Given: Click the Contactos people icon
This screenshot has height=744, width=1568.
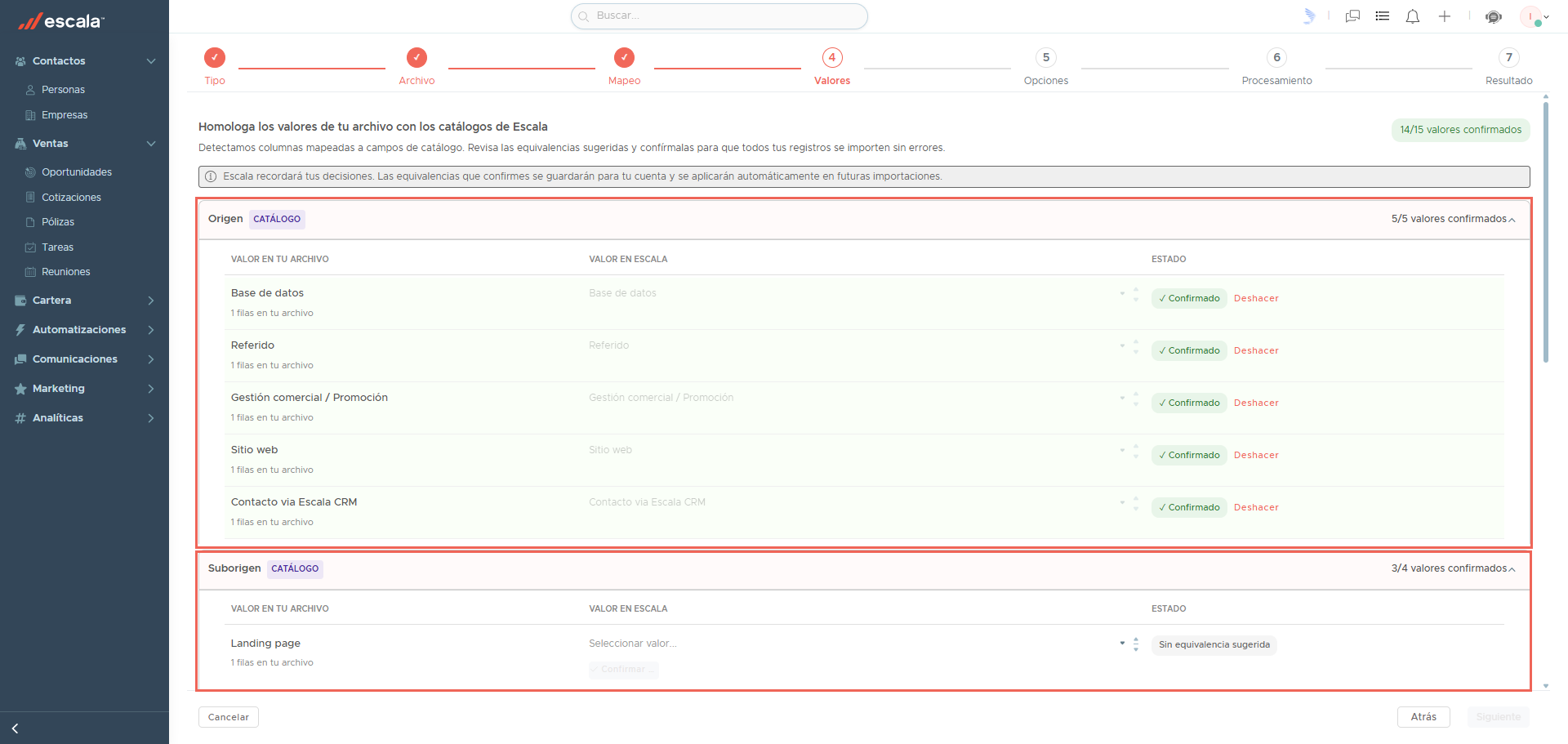Looking at the screenshot, I should tap(20, 61).
